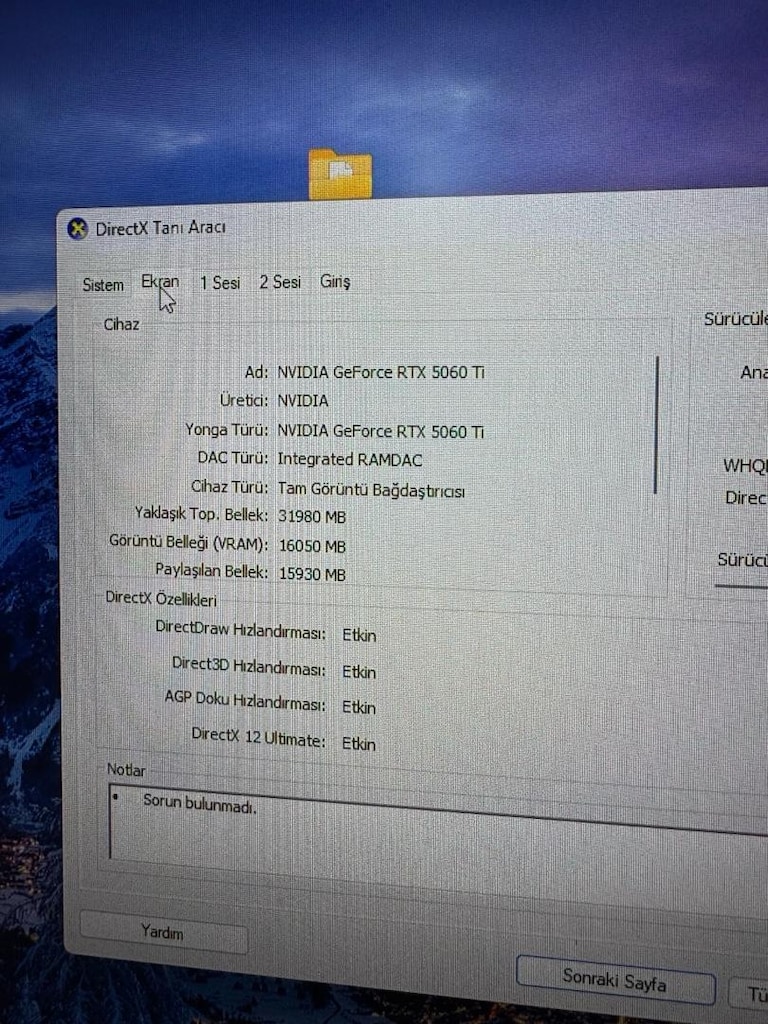This screenshot has height=1024, width=768.
Task: Click the 15930 MB shared memory value
Action: [x=312, y=574]
